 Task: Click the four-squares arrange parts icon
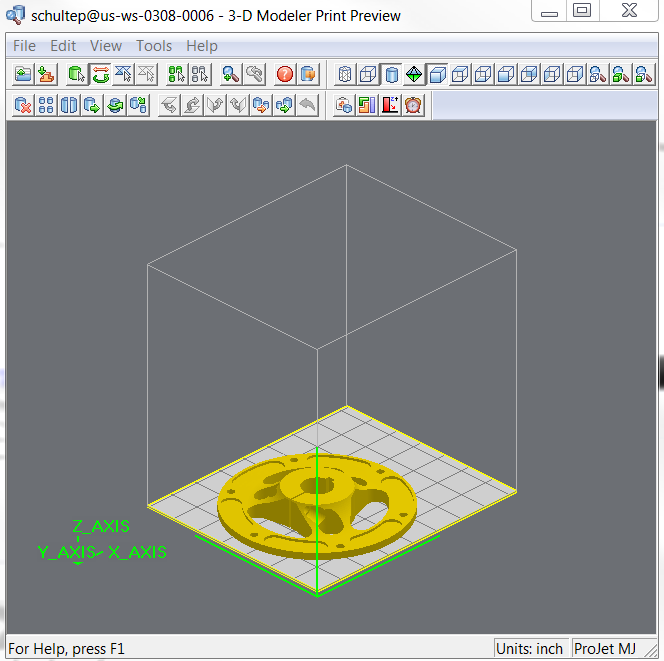tap(46, 105)
